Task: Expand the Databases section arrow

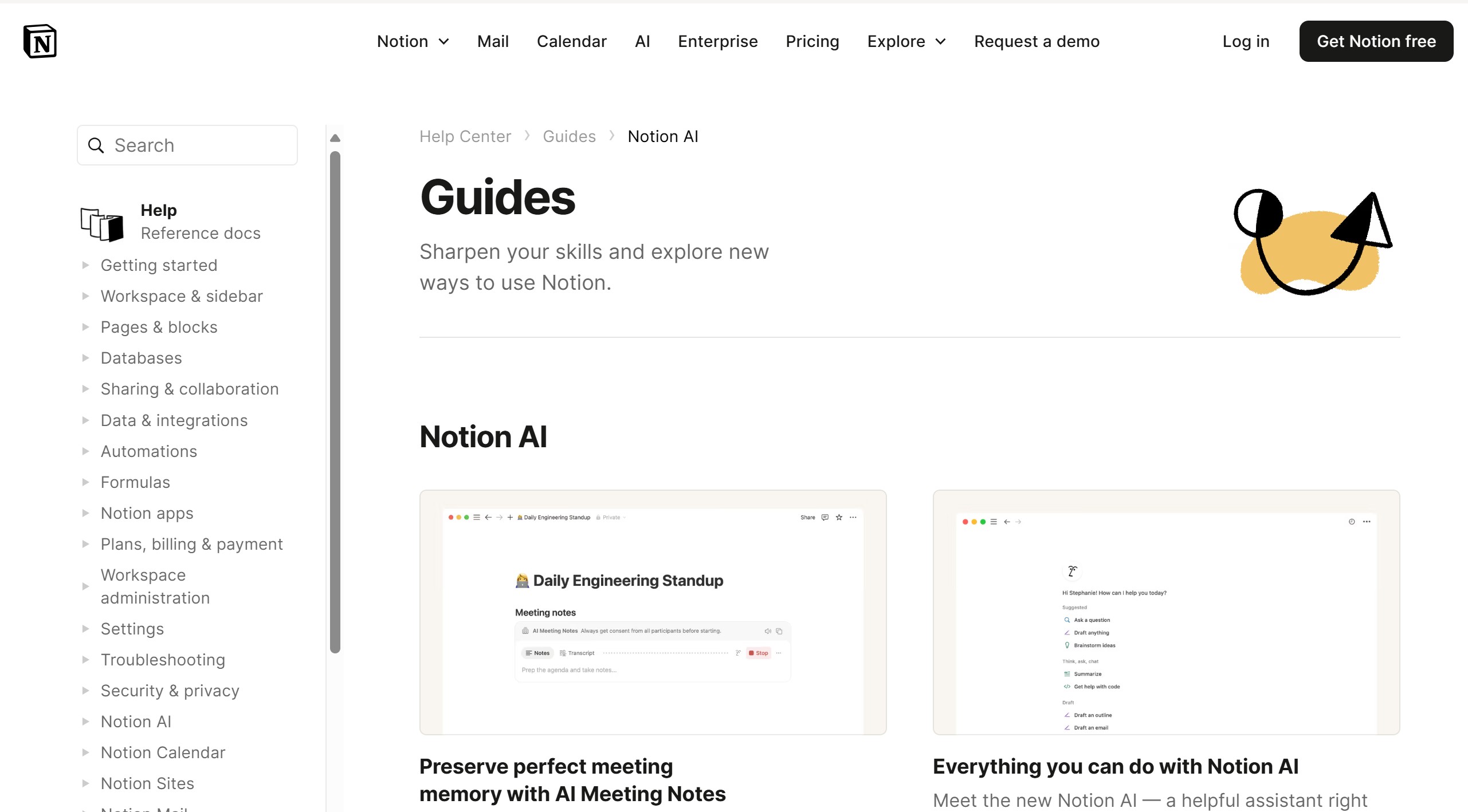Action: (x=85, y=358)
